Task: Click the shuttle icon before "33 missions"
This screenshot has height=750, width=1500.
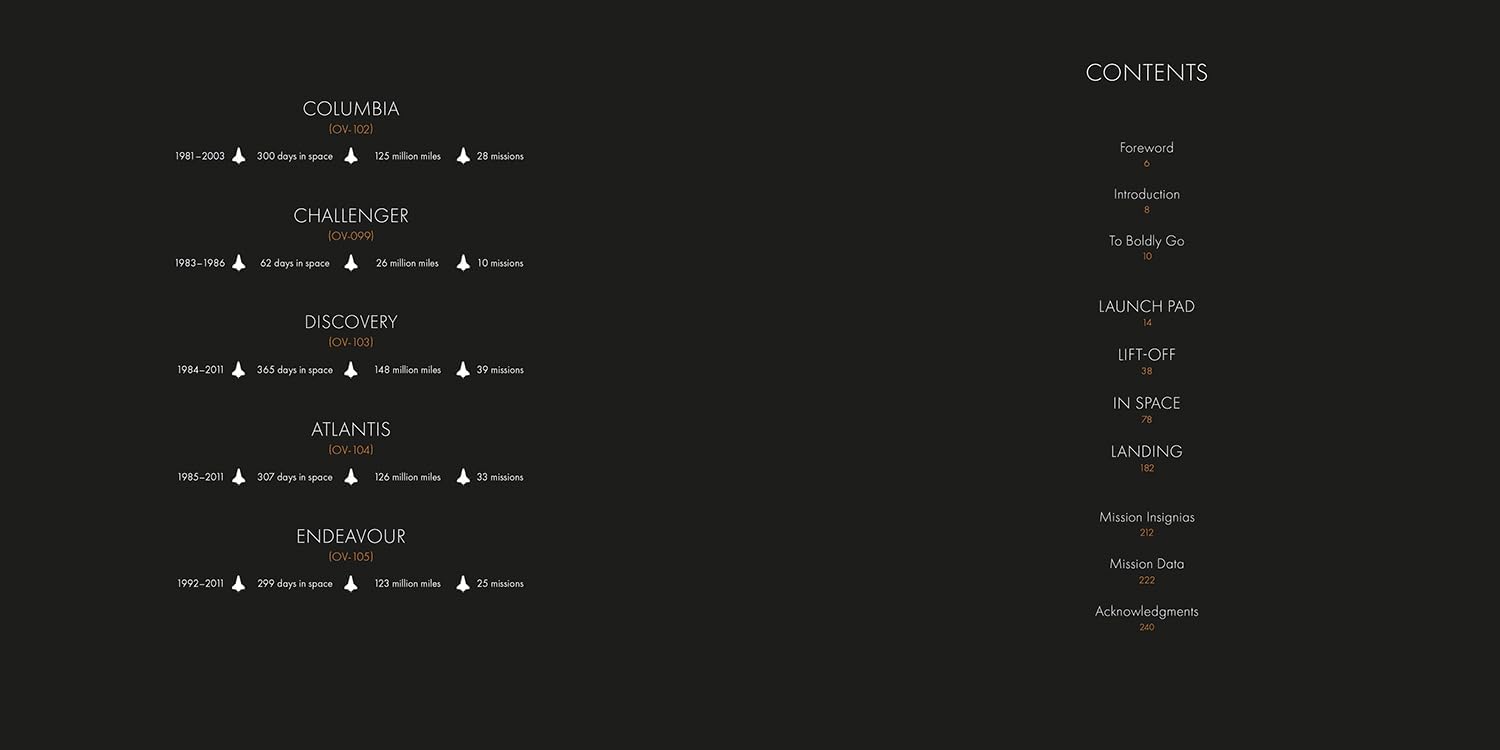Action: (x=463, y=477)
